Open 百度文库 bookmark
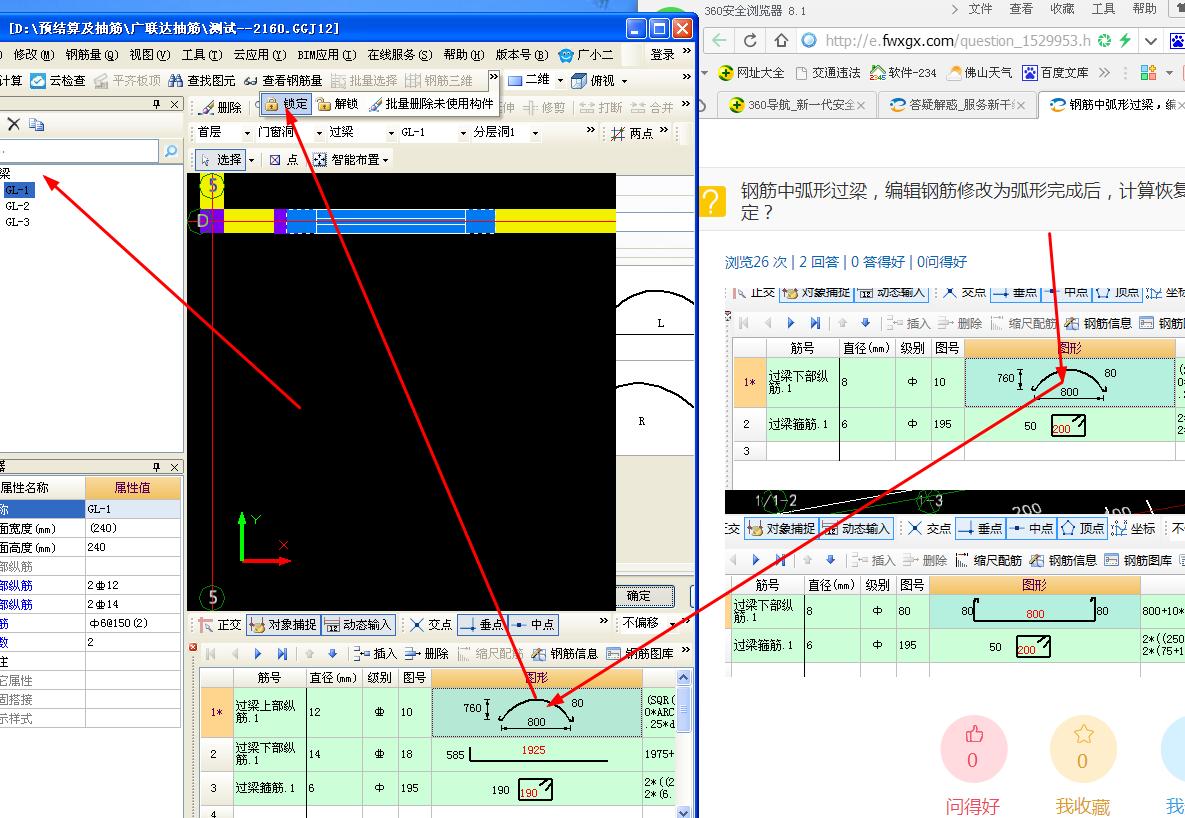This screenshot has width=1185, height=818. pyautogui.click(x=1055, y=73)
